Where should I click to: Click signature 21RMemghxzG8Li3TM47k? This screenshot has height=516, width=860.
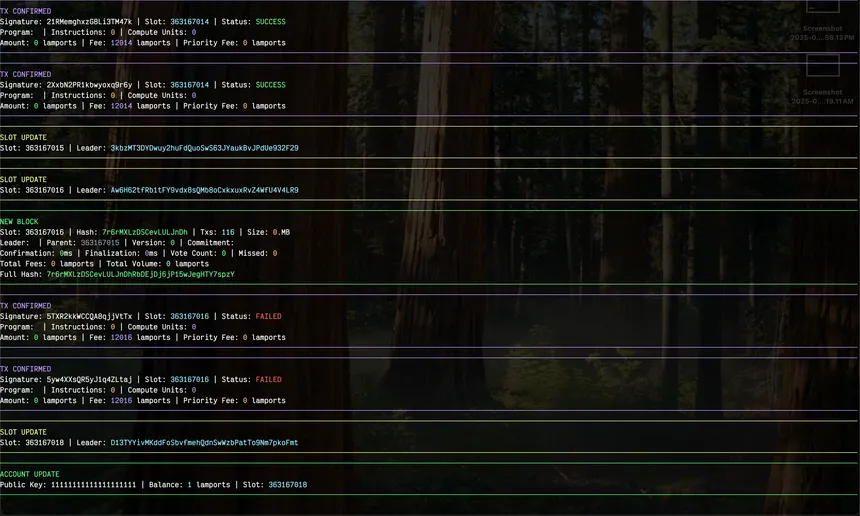tap(89, 22)
